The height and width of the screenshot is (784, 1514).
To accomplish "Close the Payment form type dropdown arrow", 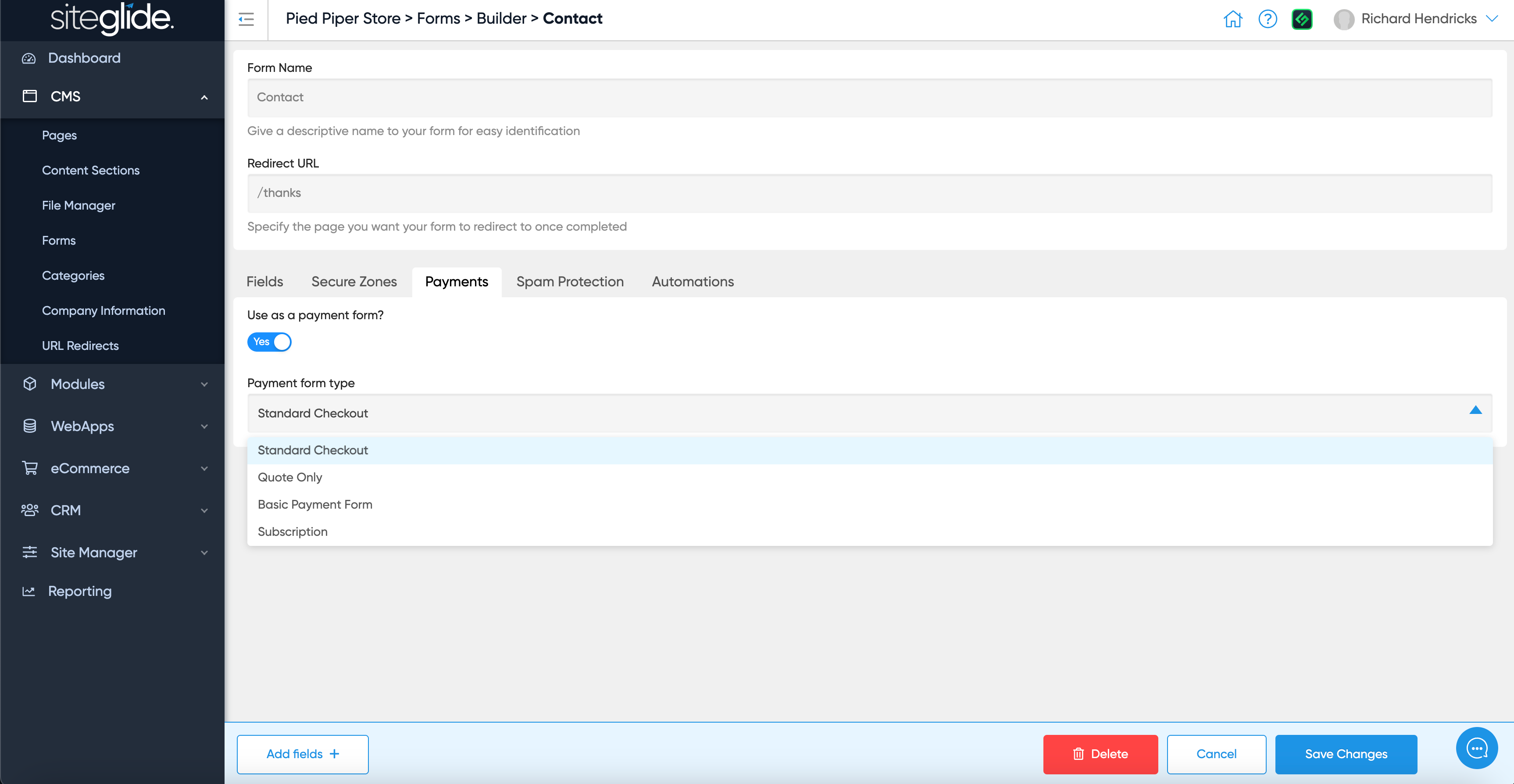I will coord(1475,410).
